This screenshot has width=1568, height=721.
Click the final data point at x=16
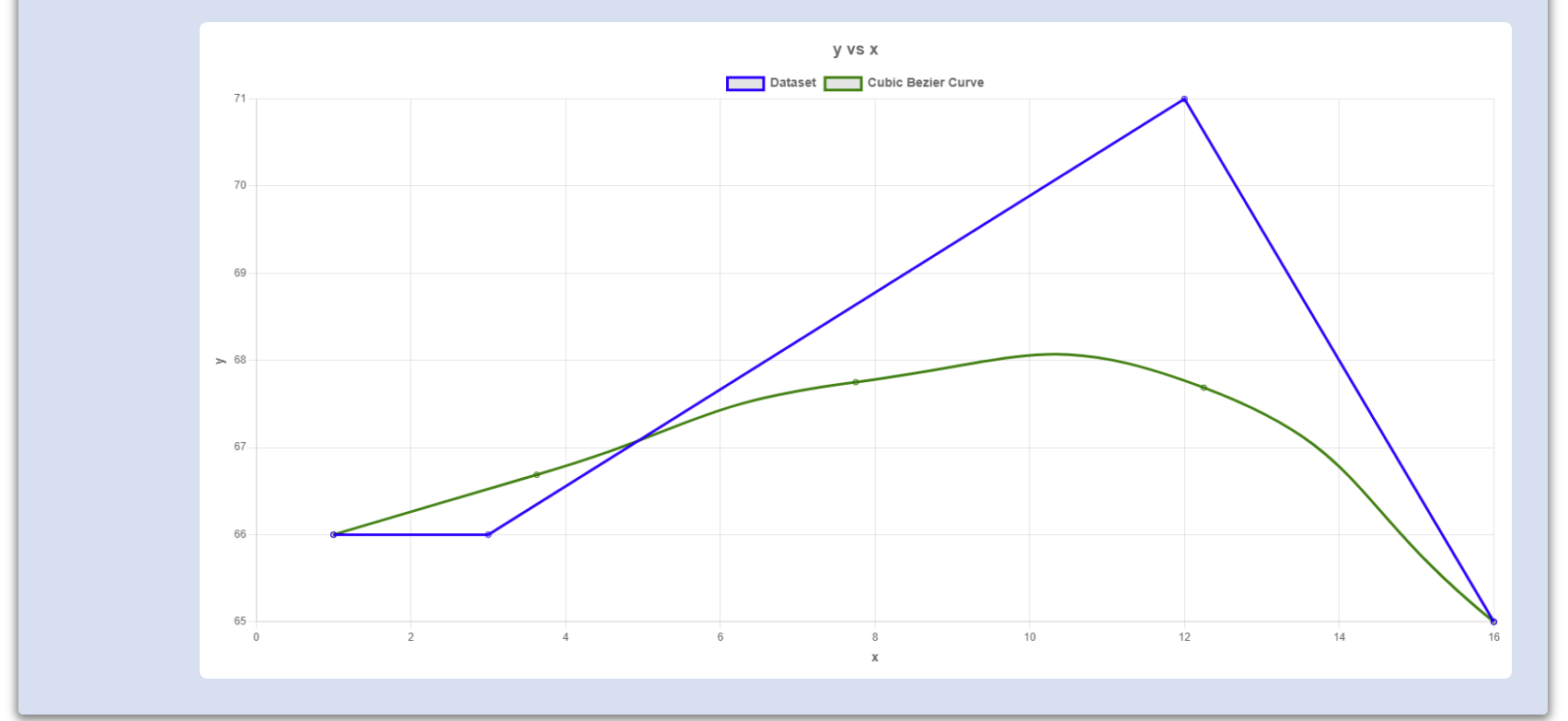(x=1493, y=622)
